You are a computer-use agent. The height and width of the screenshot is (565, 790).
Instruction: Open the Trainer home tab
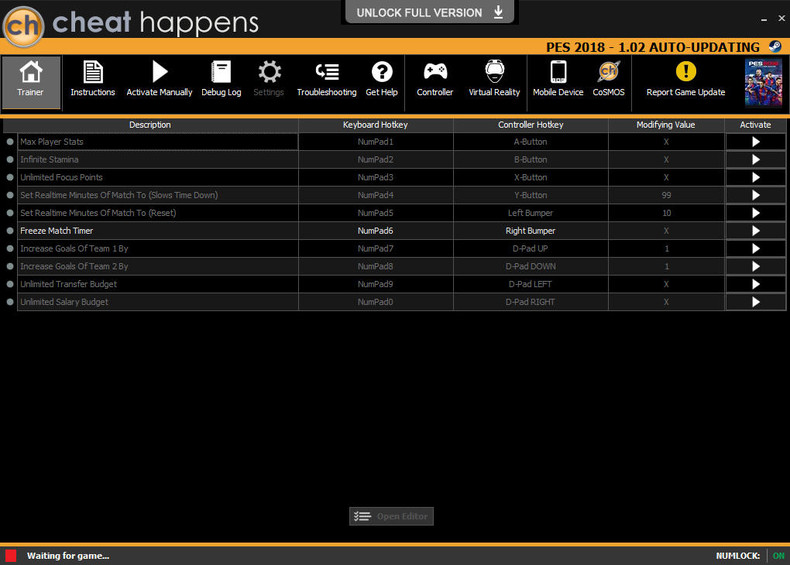[x=31, y=83]
